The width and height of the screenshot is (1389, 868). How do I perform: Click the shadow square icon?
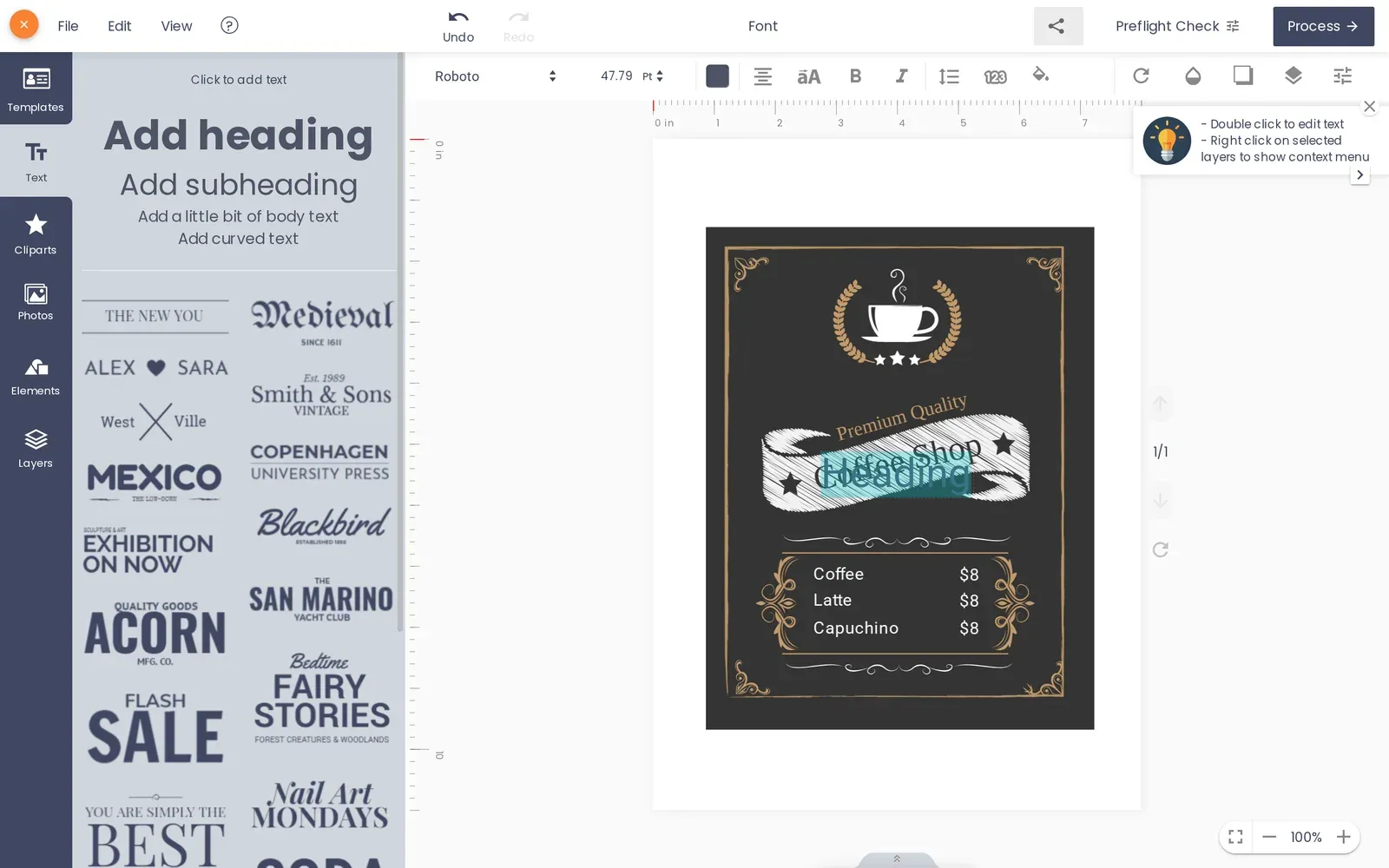click(1243, 76)
